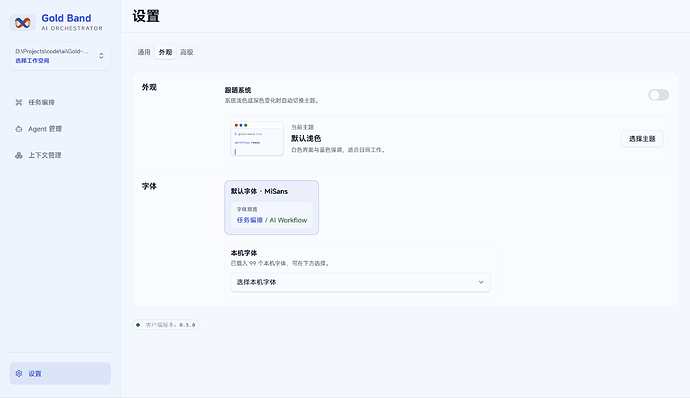690x398 pixels.
Task: Open Agent 管理 in the sidebar
Action: coord(60,129)
